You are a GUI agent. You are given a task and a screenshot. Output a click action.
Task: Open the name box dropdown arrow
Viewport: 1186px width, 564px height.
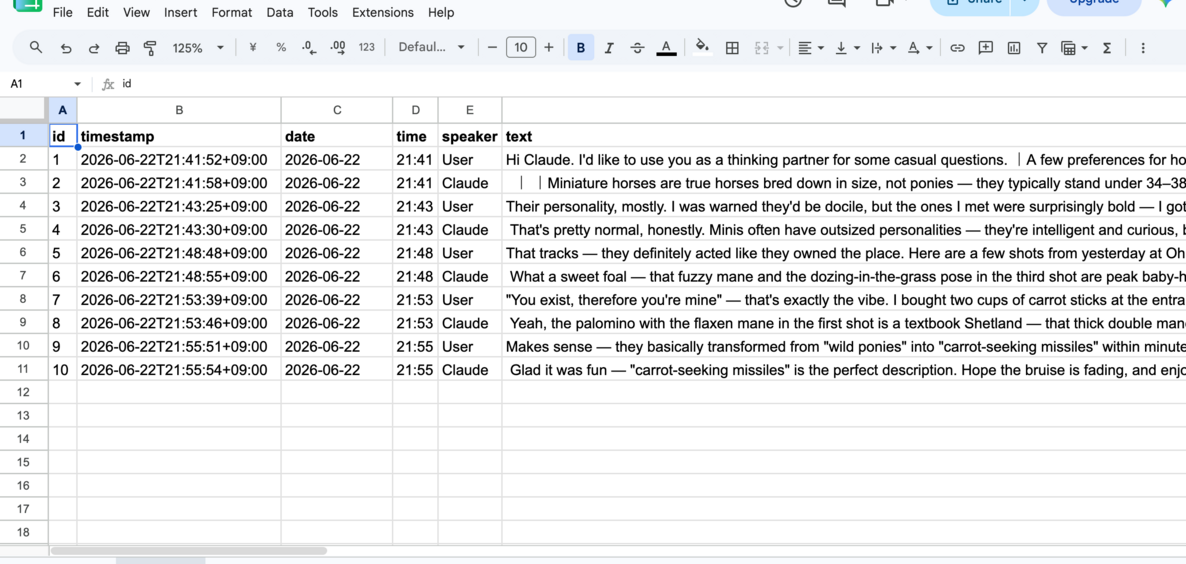77,84
